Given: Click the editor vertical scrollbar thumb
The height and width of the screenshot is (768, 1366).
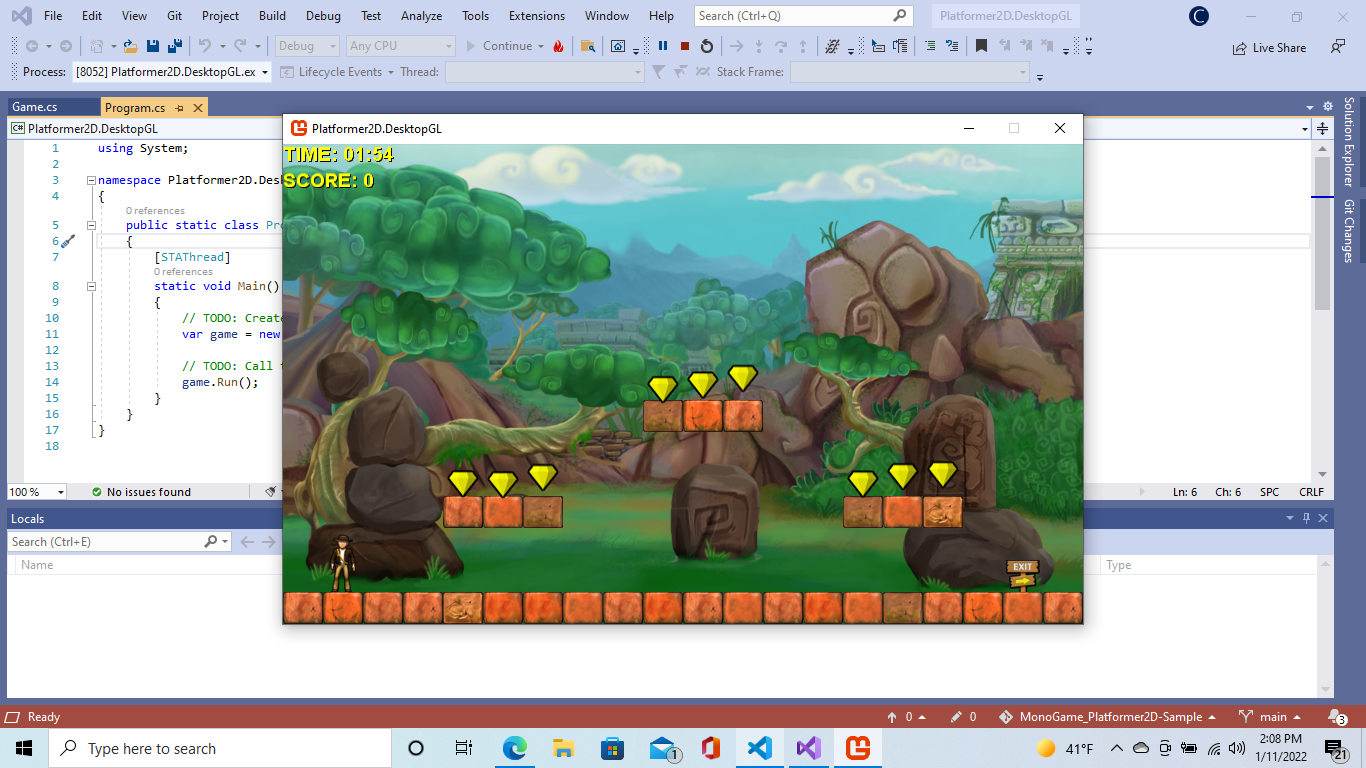Looking at the screenshot, I should 1322,235.
